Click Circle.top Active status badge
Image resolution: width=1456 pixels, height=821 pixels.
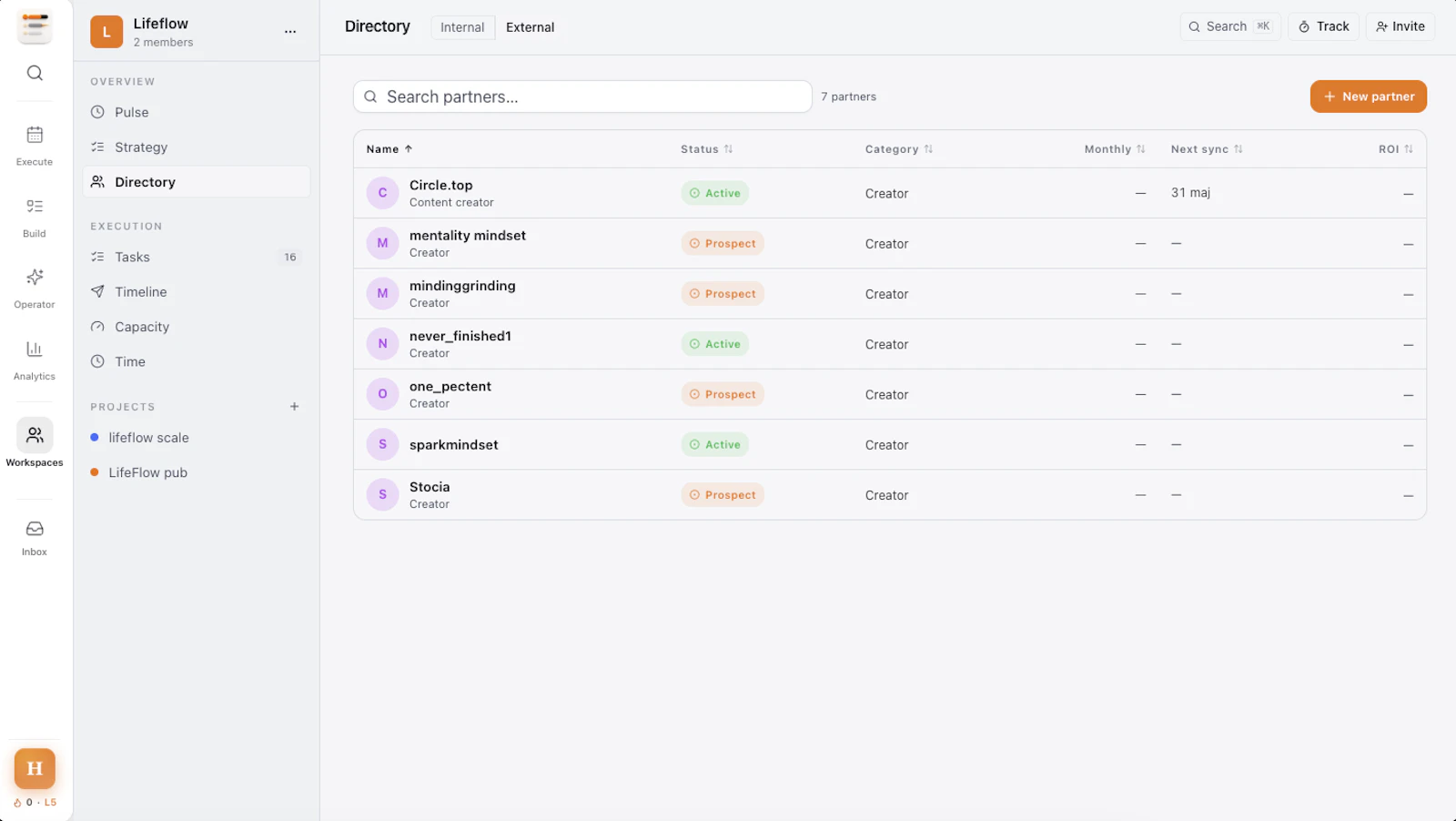coord(714,193)
